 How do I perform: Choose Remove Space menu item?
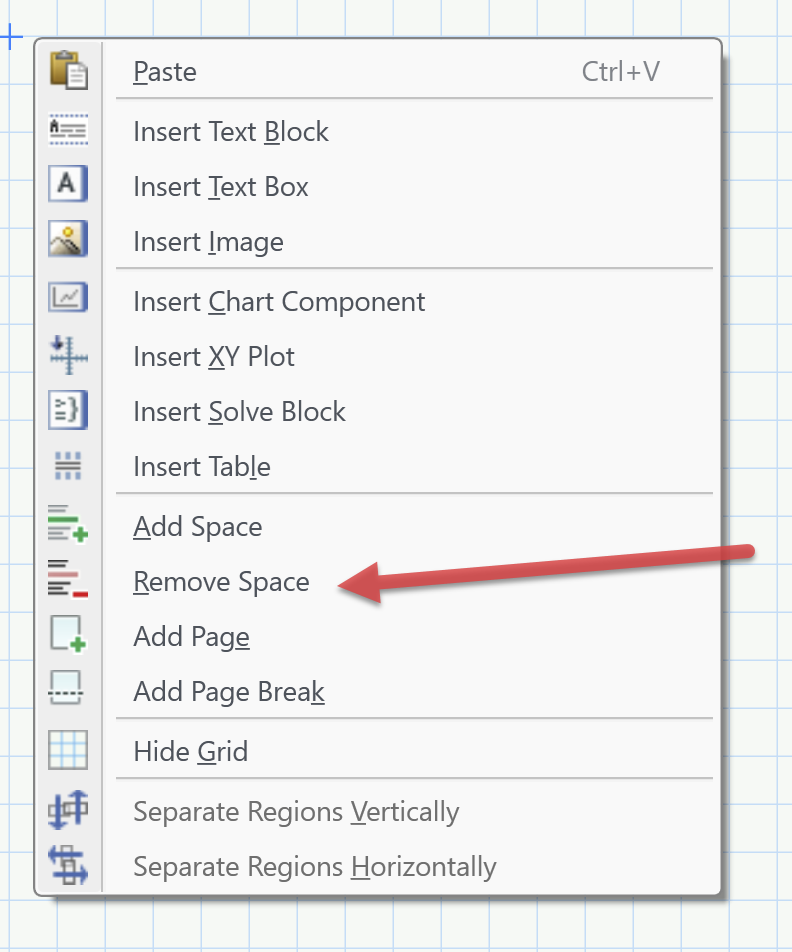221,582
